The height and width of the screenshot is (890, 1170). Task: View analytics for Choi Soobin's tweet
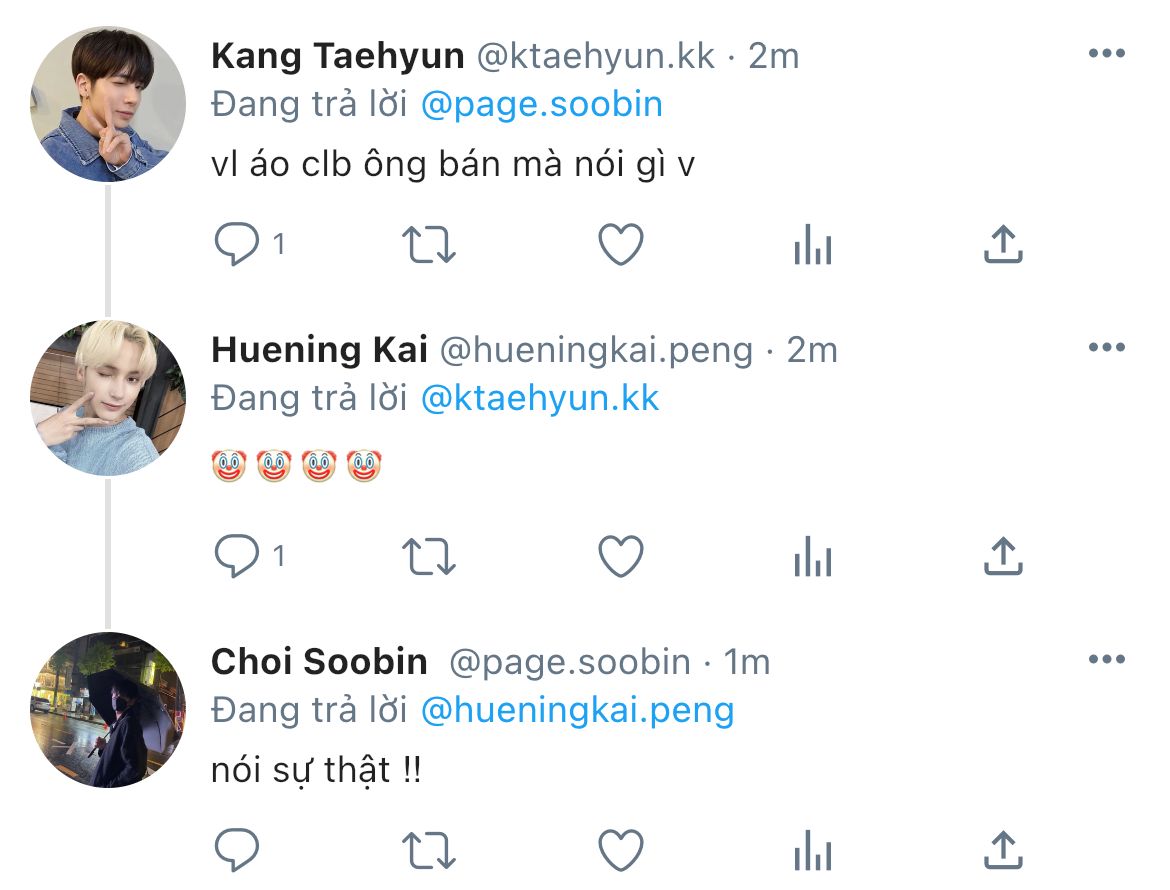[x=813, y=850]
